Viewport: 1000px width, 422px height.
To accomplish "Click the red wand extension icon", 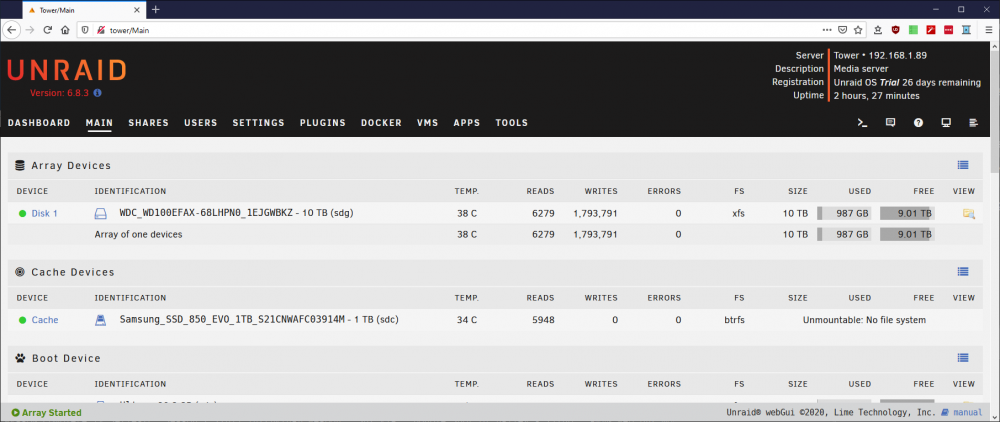I will click(x=930, y=29).
